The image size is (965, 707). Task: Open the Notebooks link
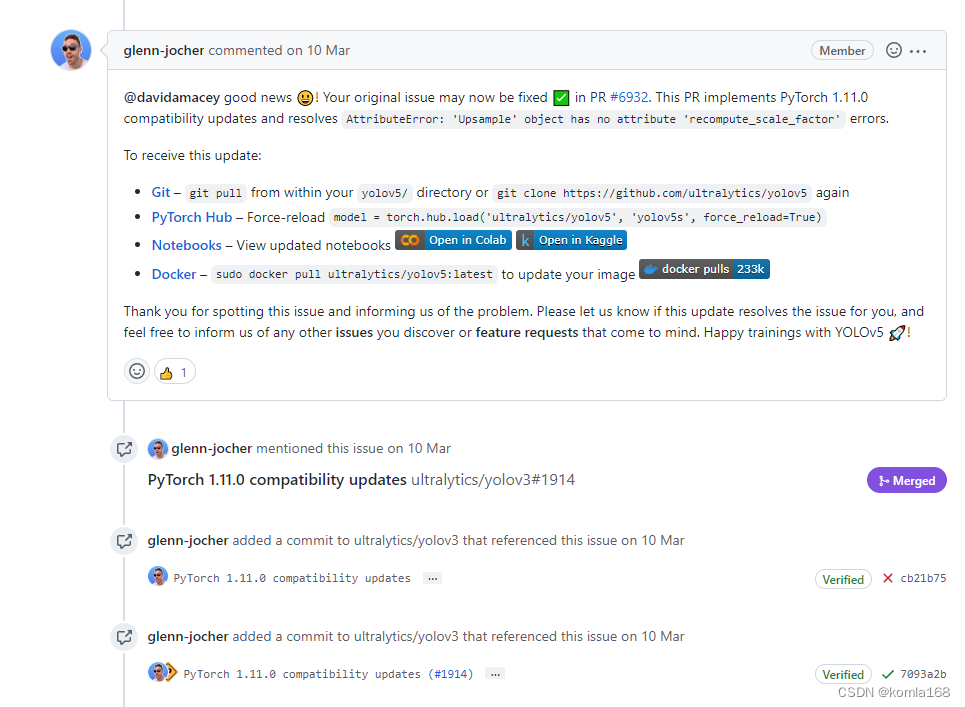[186, 245]
